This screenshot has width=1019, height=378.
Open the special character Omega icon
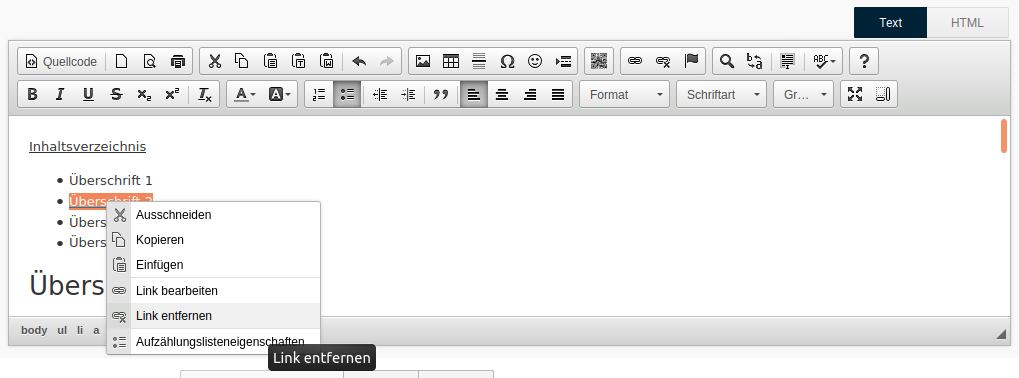pyautogui.click(x=507, y=62)
